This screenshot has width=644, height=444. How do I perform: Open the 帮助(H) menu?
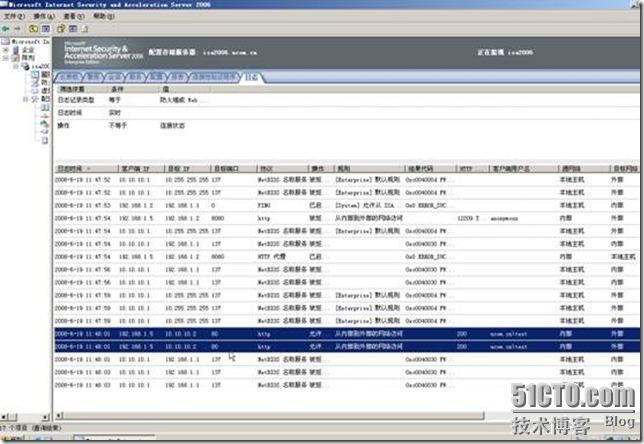click(x=104, y=16)
